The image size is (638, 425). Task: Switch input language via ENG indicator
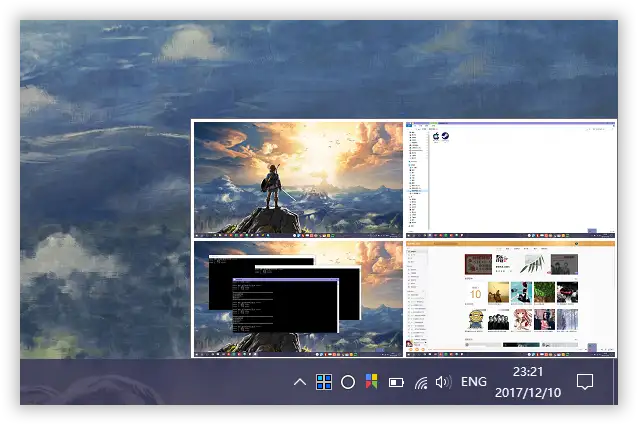coord(474,382)
